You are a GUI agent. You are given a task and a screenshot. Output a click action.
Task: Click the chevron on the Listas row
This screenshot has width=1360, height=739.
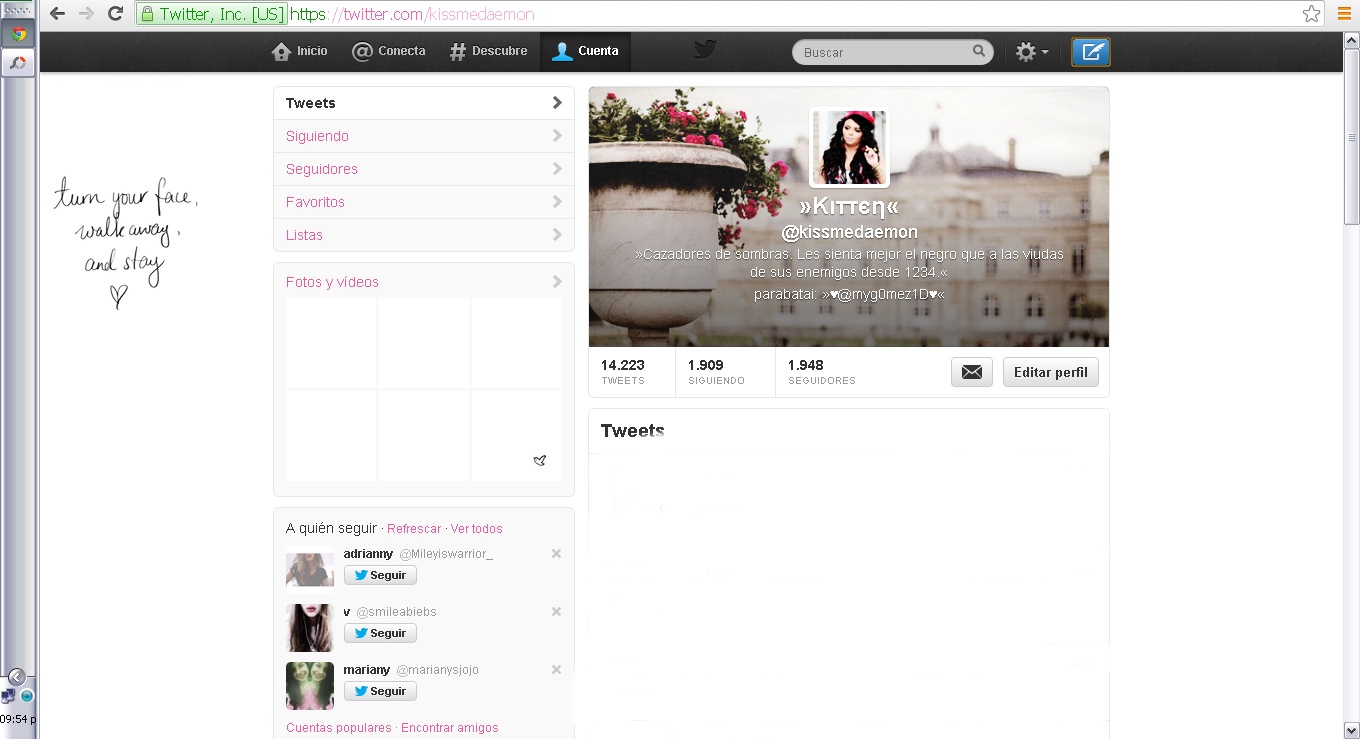pyautogui.click(x=557, y=235)
